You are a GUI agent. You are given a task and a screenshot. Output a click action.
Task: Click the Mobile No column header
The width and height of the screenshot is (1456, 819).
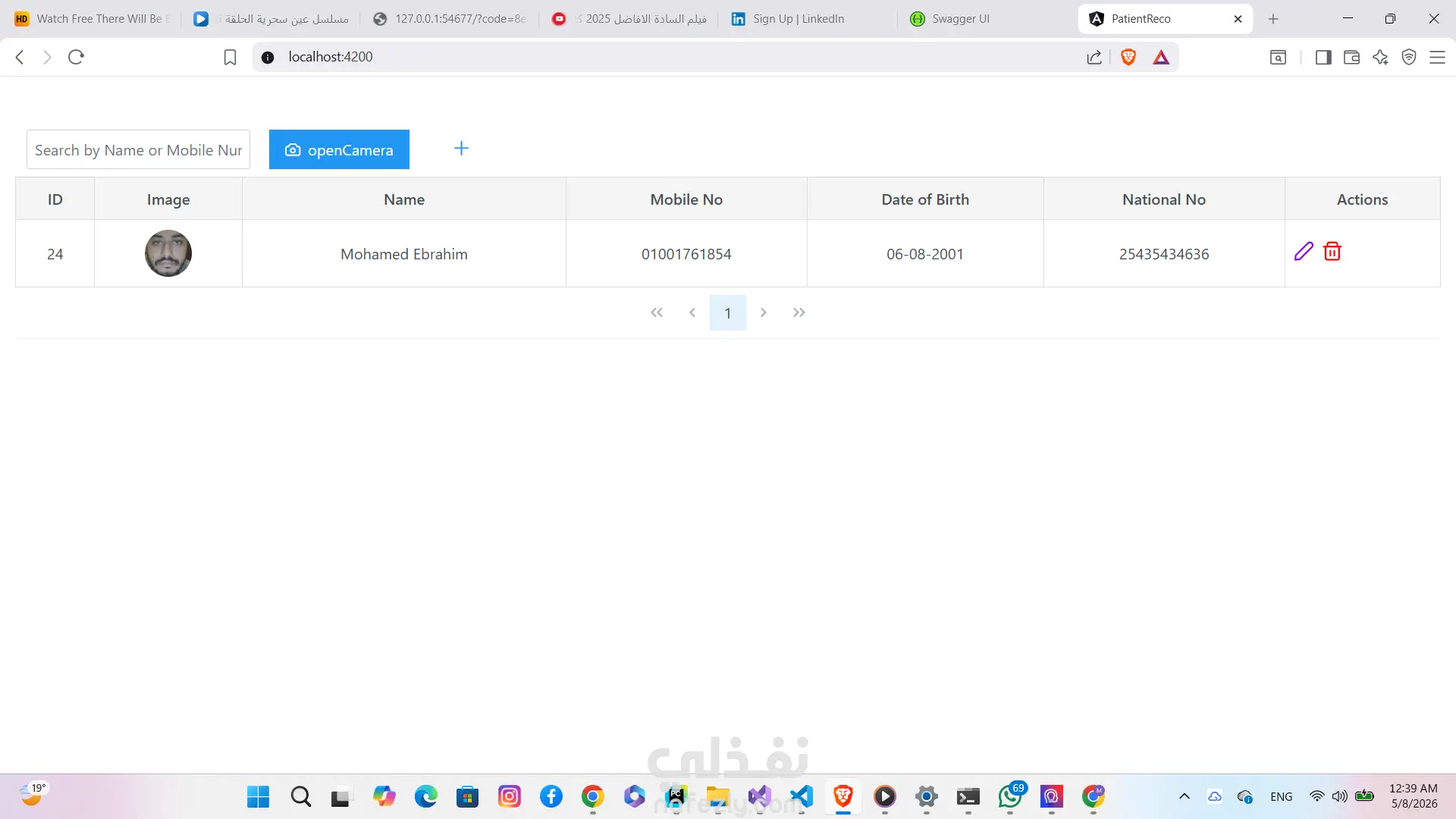[x=686, y=199]
